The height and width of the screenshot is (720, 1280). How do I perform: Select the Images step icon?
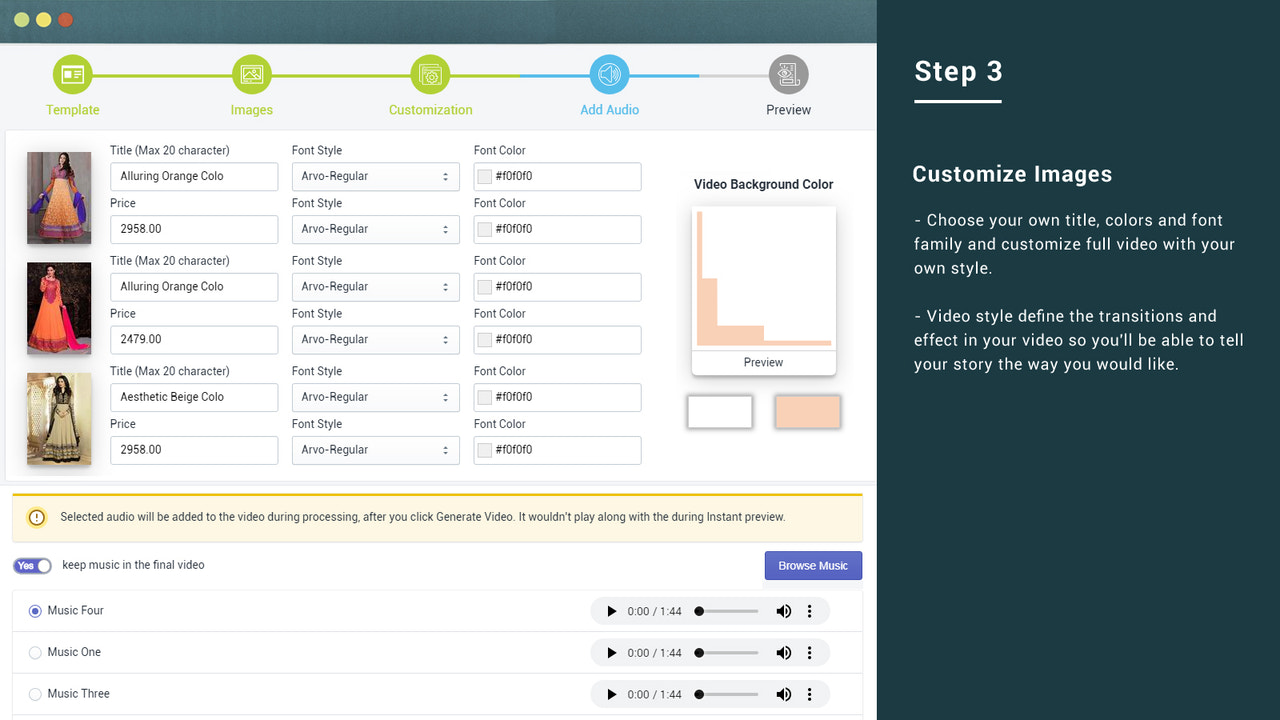(x=251, y=74)
